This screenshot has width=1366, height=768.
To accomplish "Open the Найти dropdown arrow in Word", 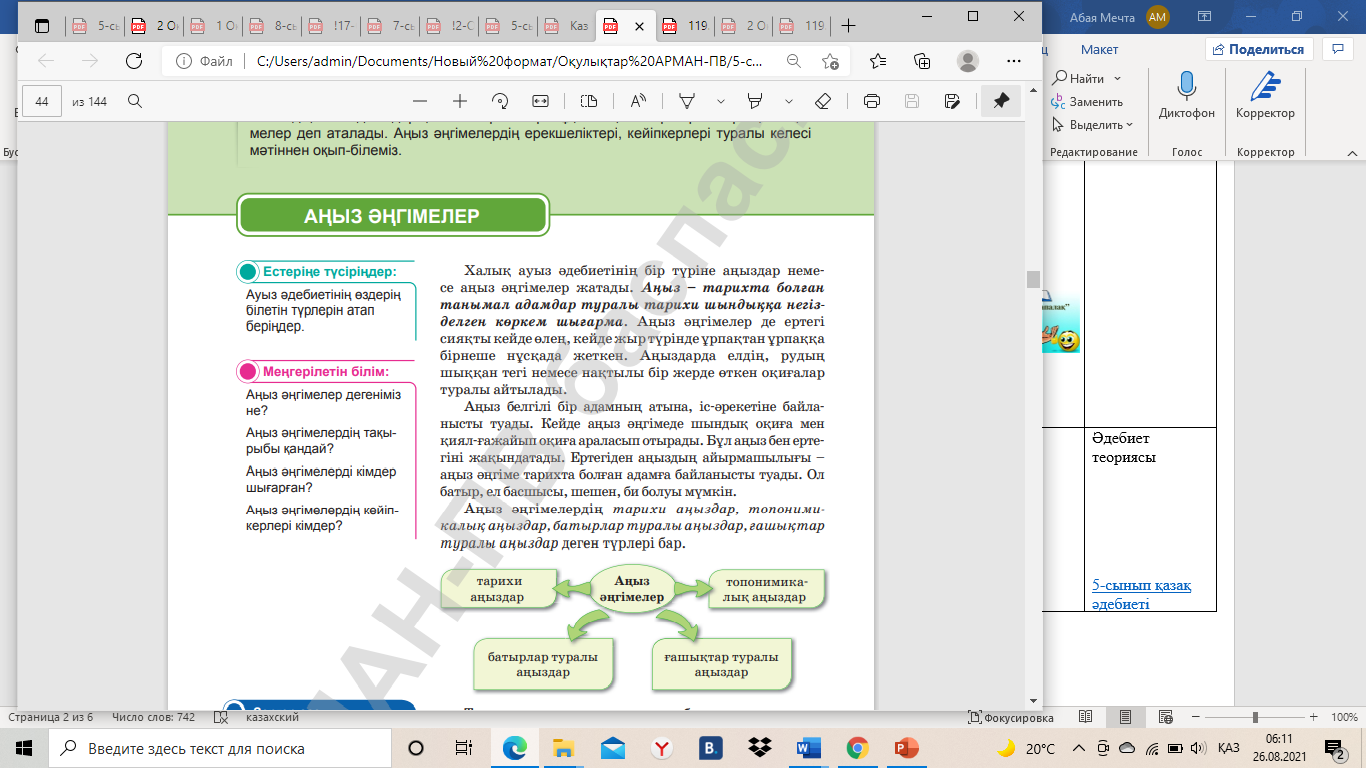I will 1118,78.
